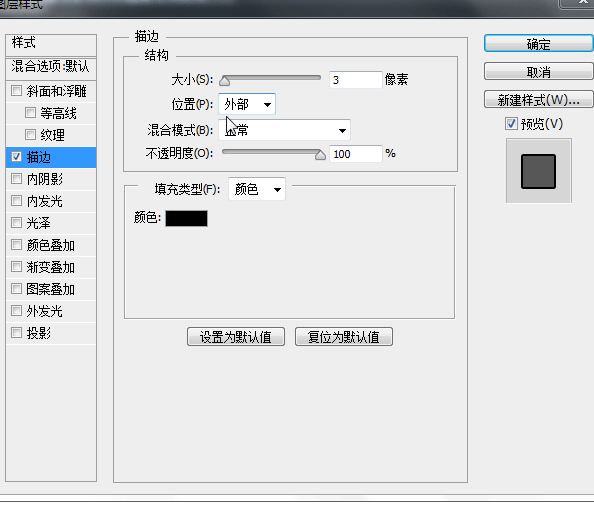Open the 光泽 settings entry
594x516 pixels.
click(x=39, y=223)
